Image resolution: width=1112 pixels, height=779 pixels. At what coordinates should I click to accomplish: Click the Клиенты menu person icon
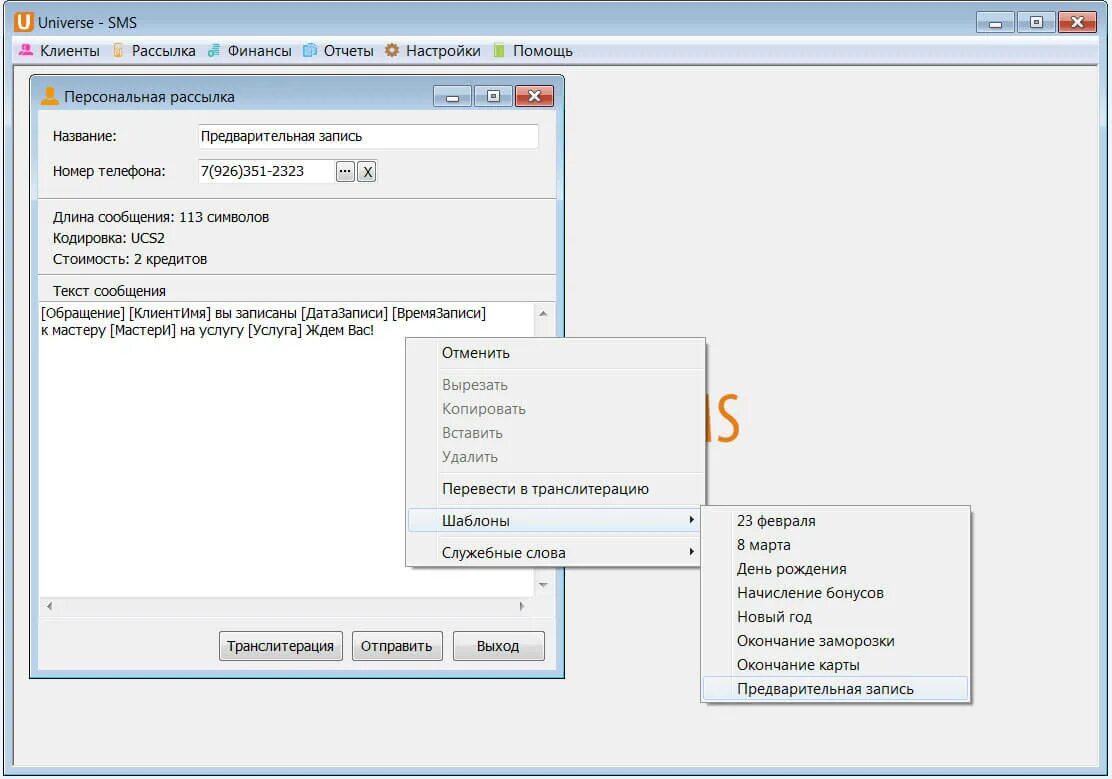(26, 50)
